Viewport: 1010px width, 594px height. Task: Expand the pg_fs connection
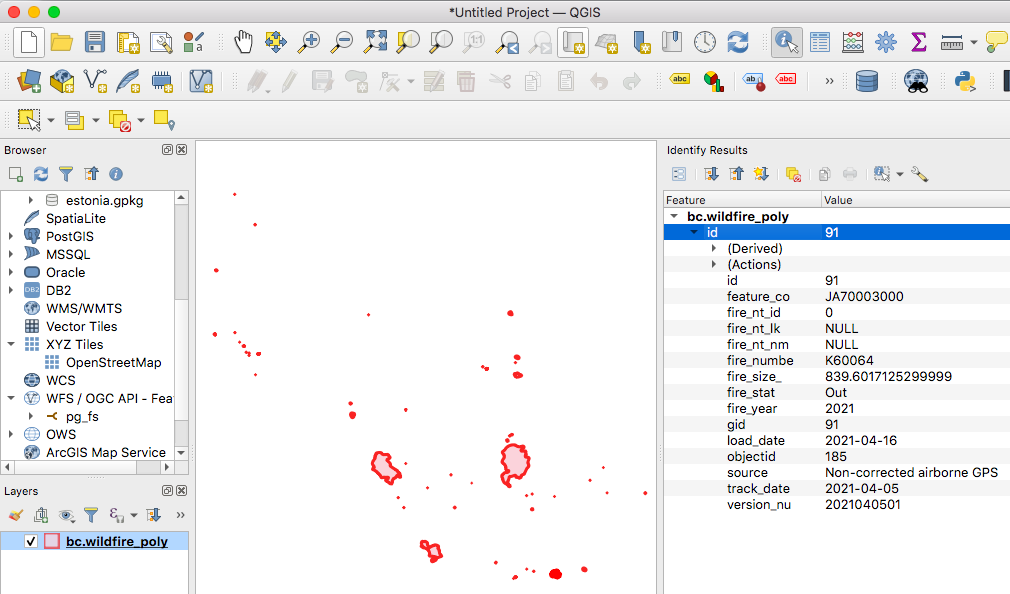coord(30,417)
